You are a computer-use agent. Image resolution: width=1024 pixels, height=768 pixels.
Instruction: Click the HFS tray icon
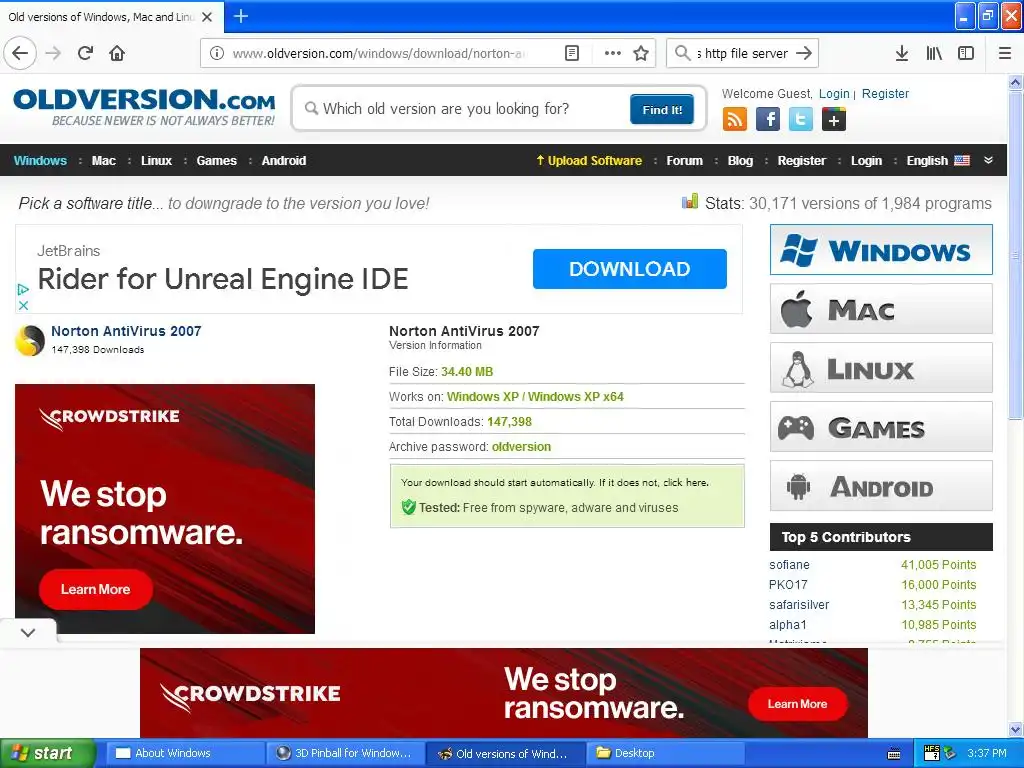click(931, 753)
